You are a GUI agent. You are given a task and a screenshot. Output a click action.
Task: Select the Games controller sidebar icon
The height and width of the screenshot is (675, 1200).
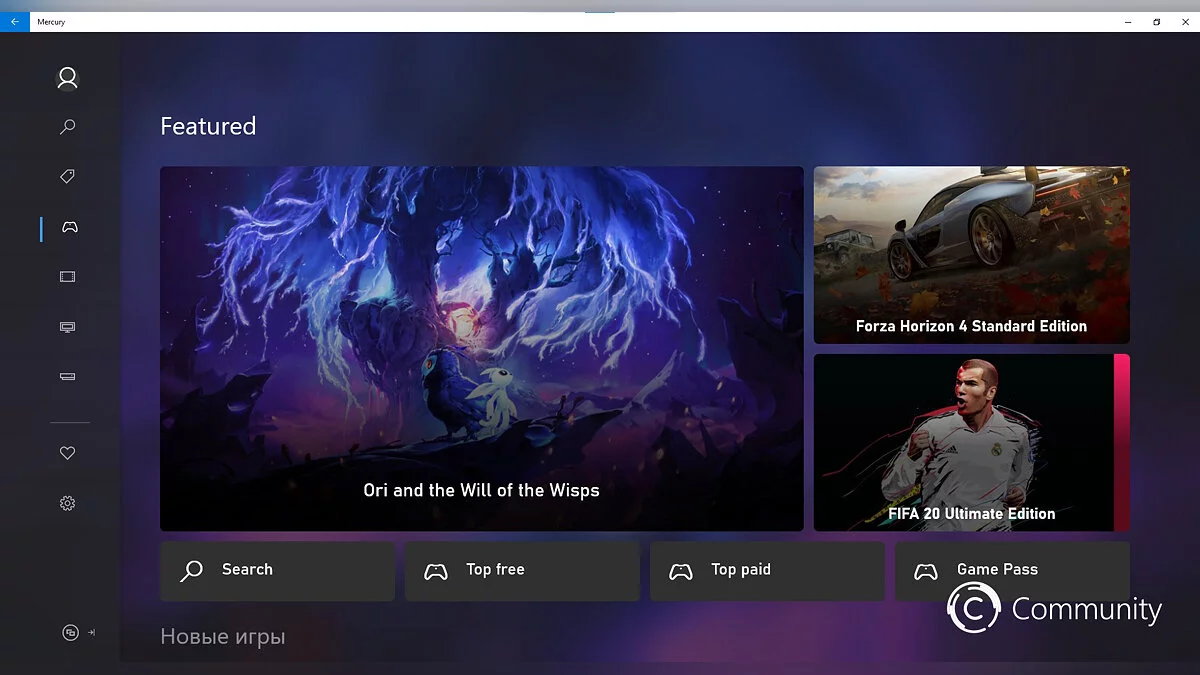[x=69, y=227]
